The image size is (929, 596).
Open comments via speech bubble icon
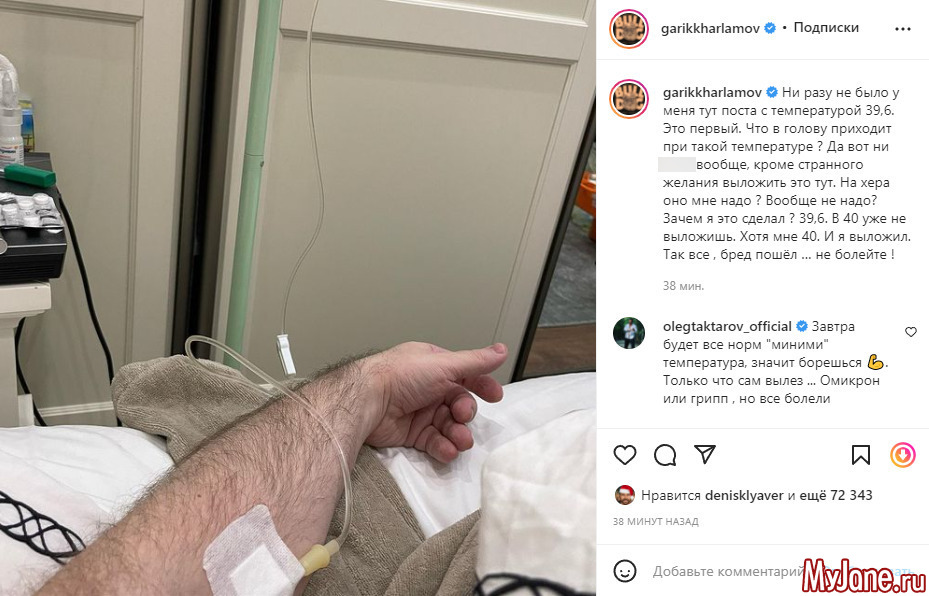(665, 455)
